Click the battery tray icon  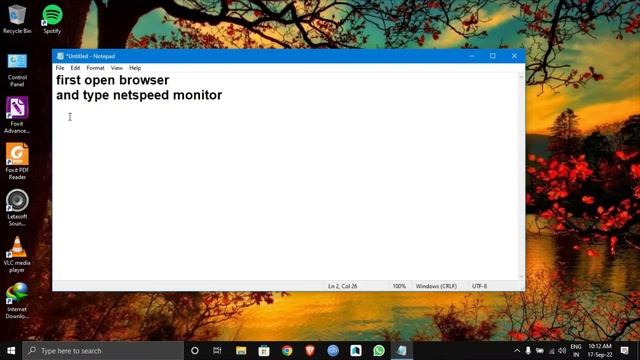point(540,351)
